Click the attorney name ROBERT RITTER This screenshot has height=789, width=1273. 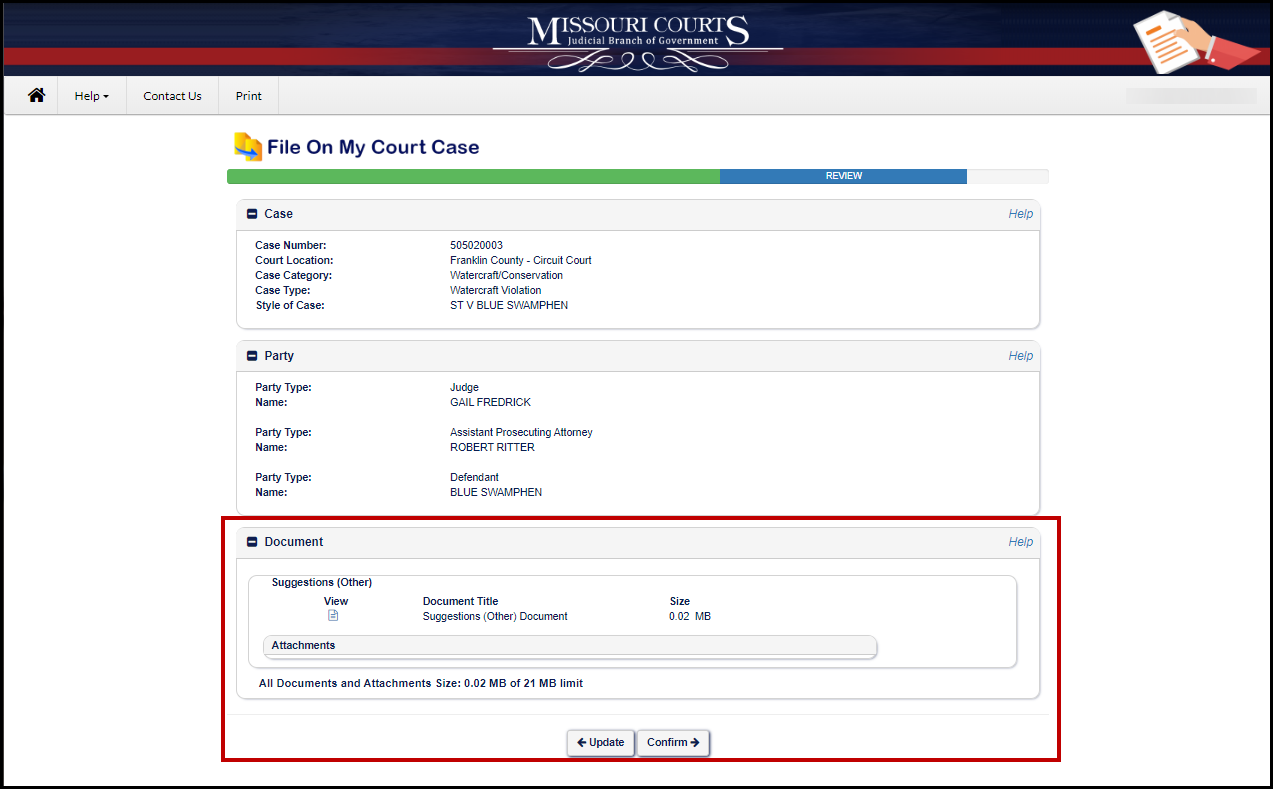[x=492, y=447]
